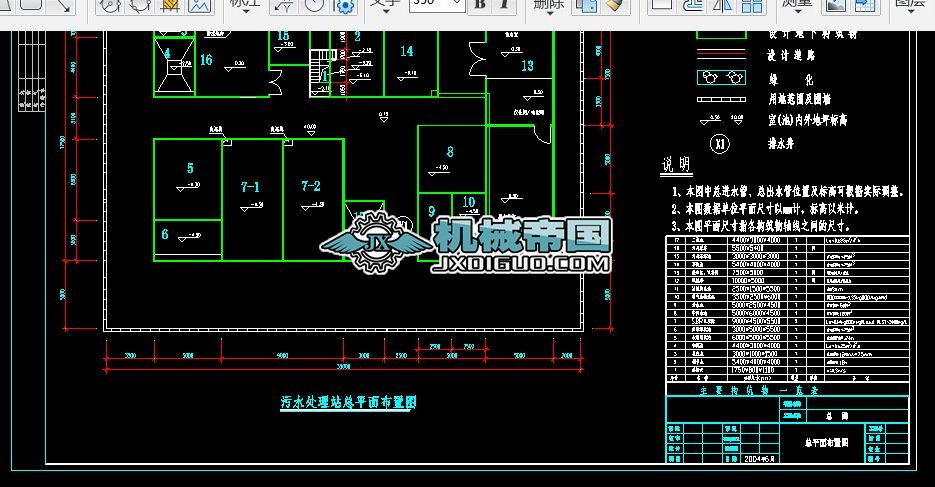Viewport: 935px width, 487px height.
Task: Click room label 6 in the plan
Action: point(165,234)
